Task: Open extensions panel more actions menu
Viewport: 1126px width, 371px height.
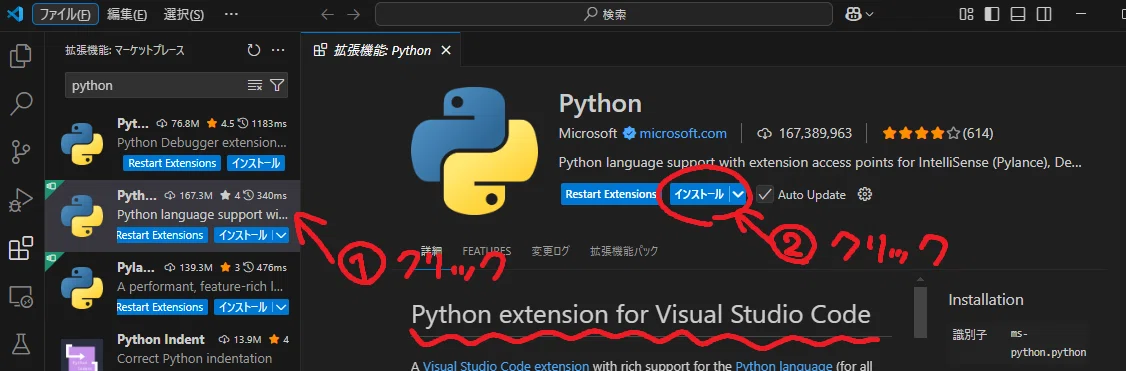Action: tap(279, 50)
